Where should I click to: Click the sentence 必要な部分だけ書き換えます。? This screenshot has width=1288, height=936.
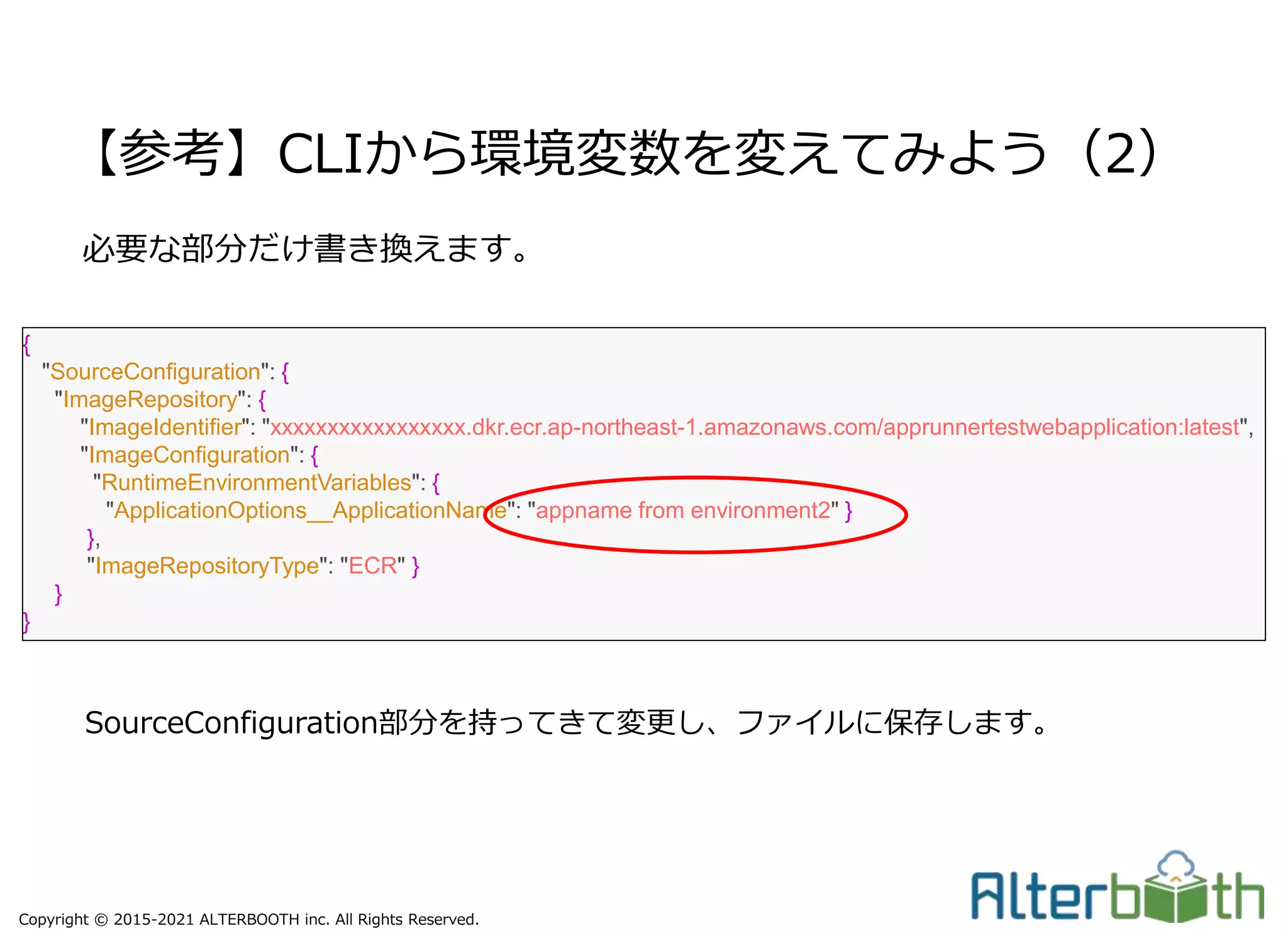[308, 248]
